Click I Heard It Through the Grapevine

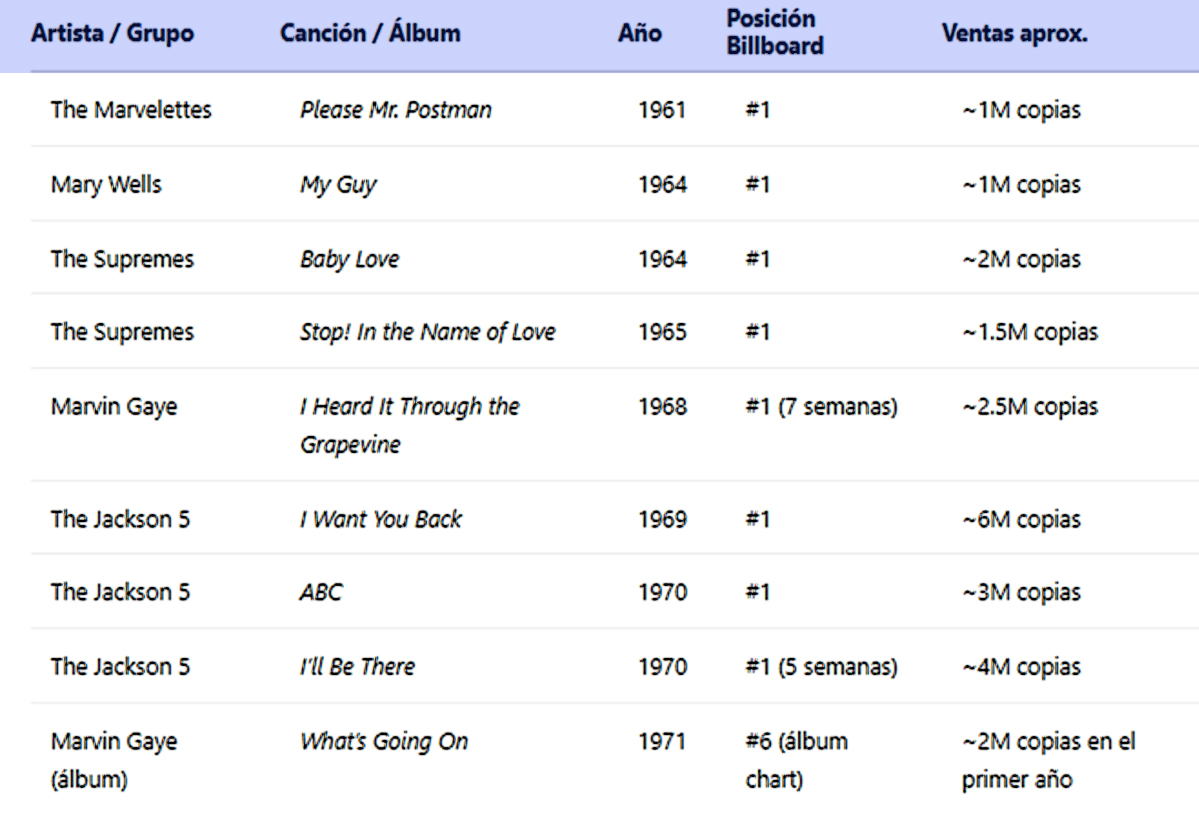409,425
